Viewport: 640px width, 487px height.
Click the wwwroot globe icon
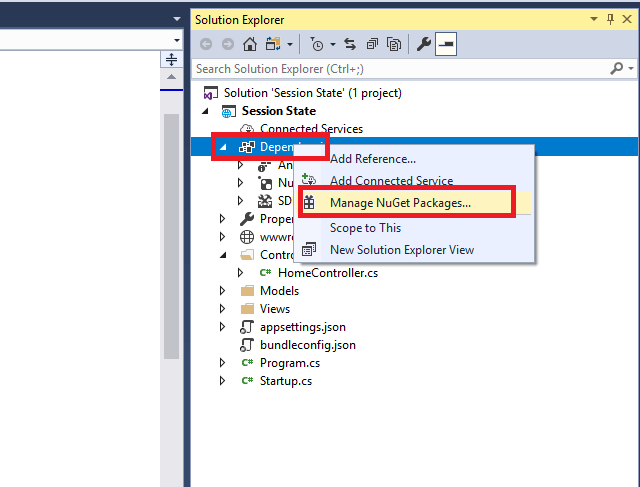coord(247,237)
